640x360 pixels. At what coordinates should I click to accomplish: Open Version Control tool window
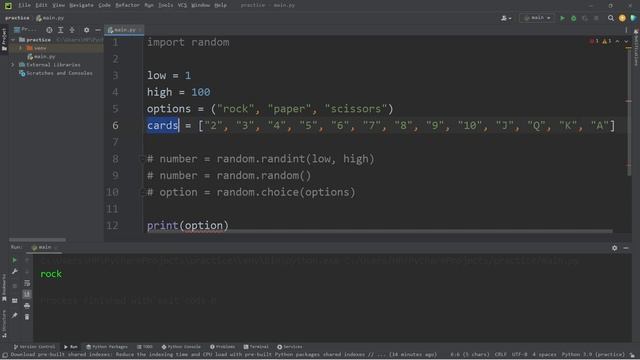(x=34, y=347)
